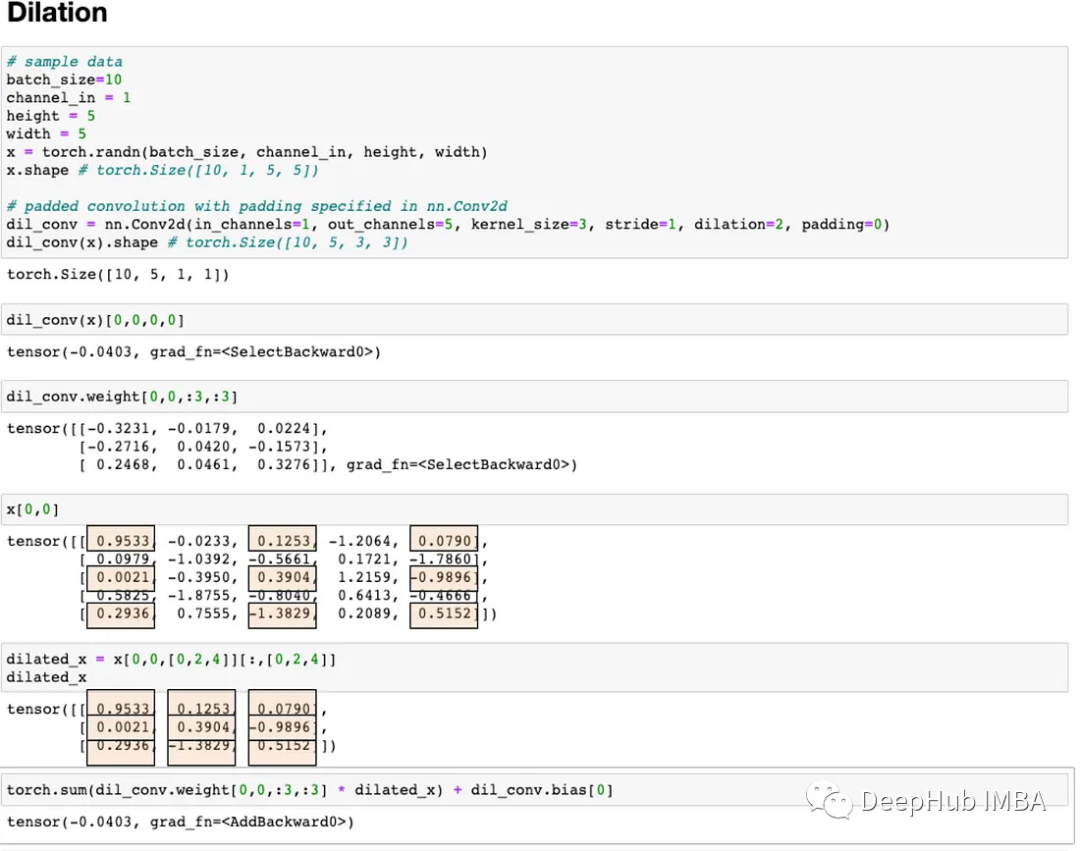Click the highlighted -0.9896 value in dilated_x output
1080x851 pixels.
pyautogui.click(x=282, y=727)
